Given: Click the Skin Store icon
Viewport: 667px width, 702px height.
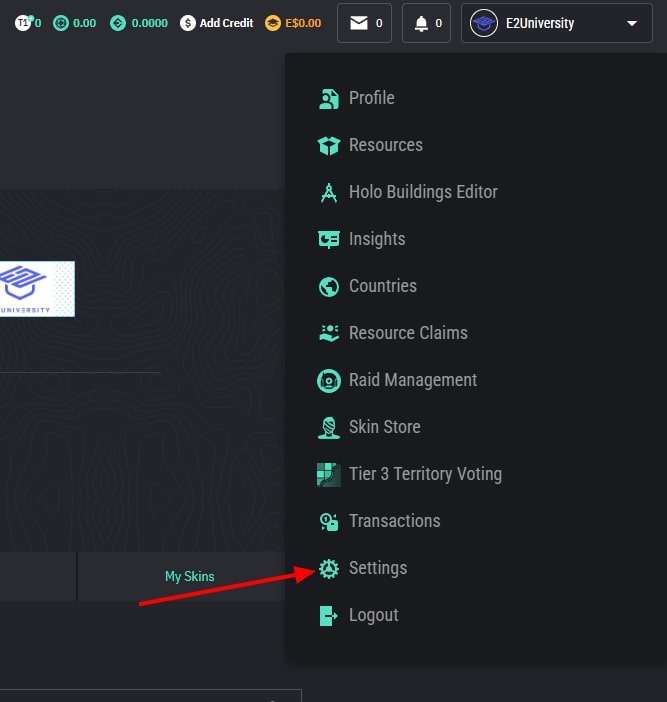Looking at the screenshot, I should click(x=329, y=427).
